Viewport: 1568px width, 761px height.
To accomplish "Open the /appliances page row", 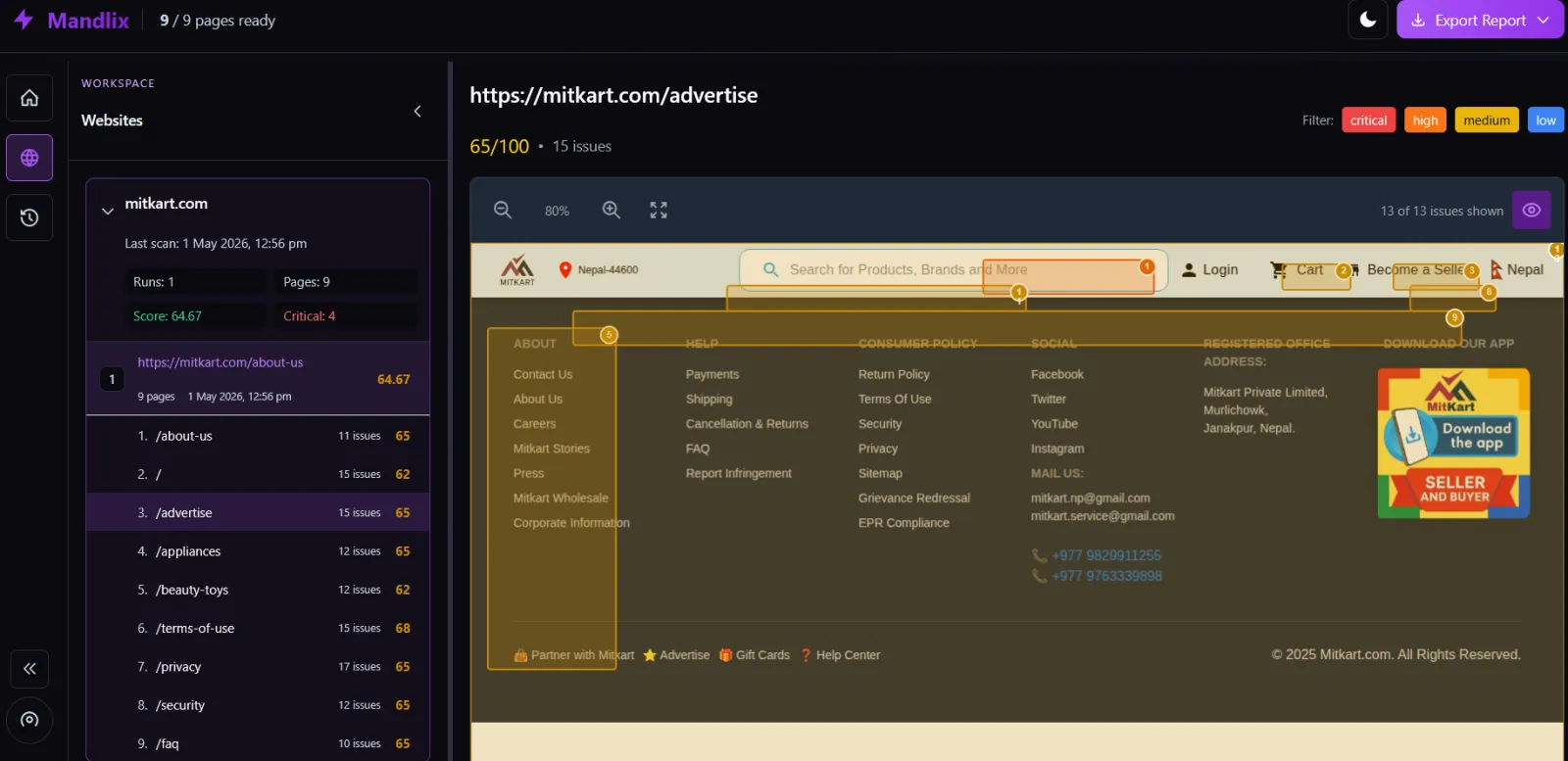I will click(x=258, y=551).
